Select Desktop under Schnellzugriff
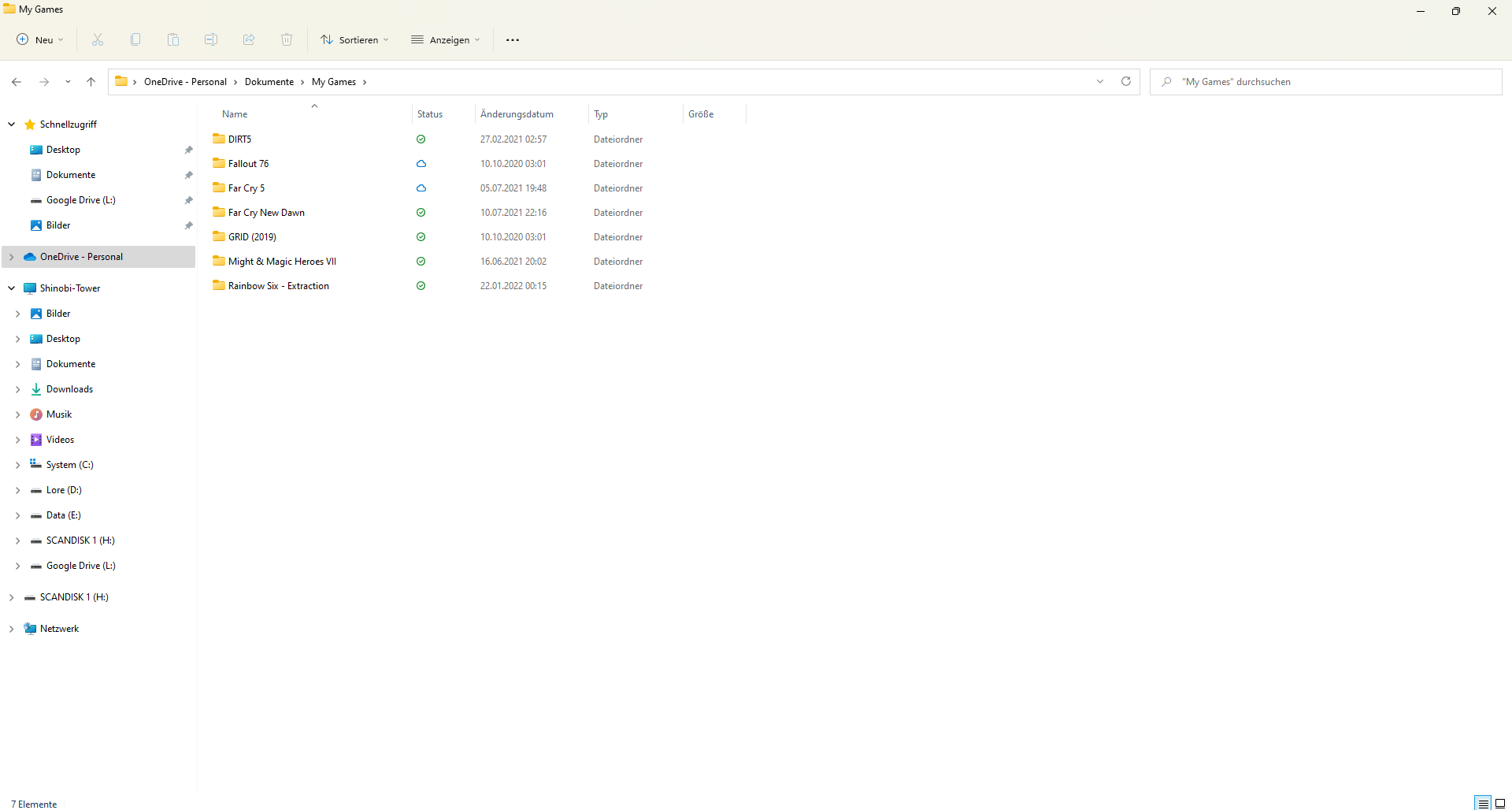The height and width of the screenshot is (810, 1512). click(x=63, y=150)
